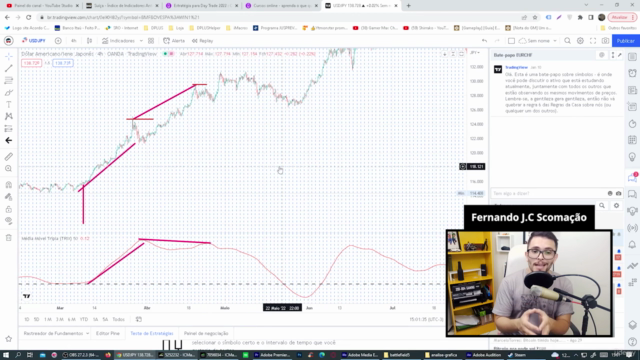
Task: Open OBS from the Windows taskbar
Action: click(x=81, y=355)
